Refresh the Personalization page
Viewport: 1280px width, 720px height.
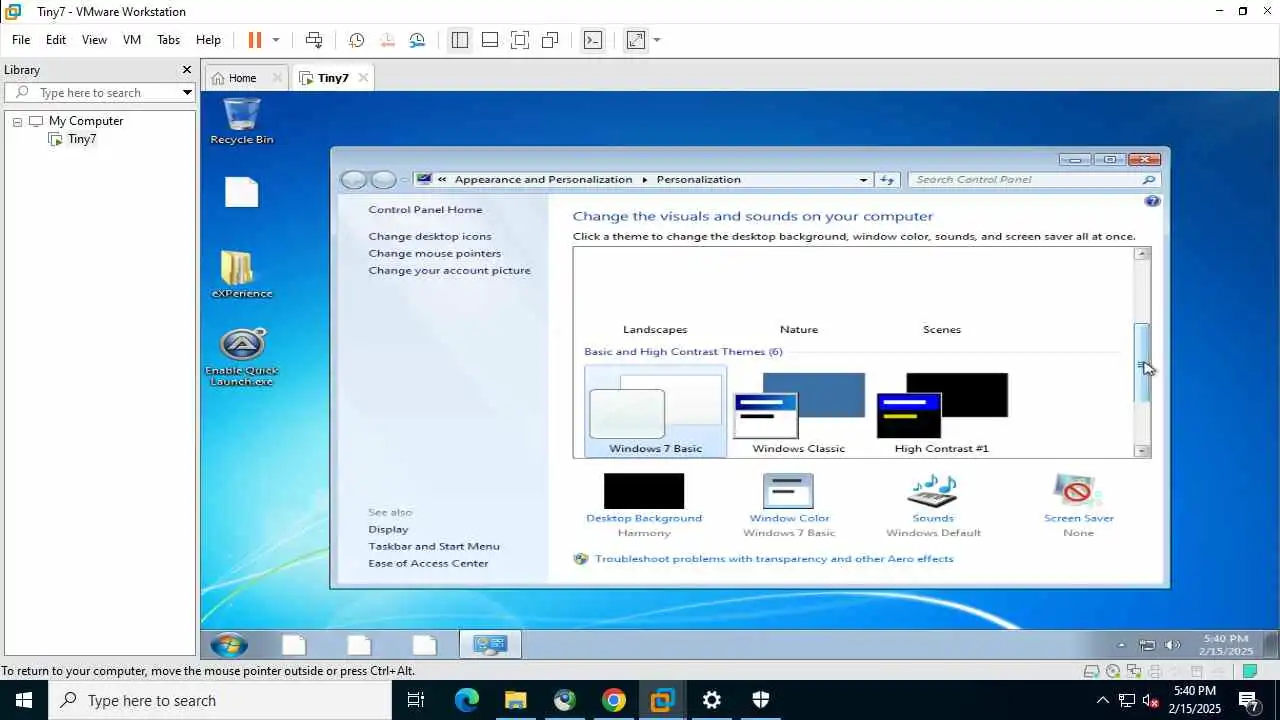click(887, 180)
